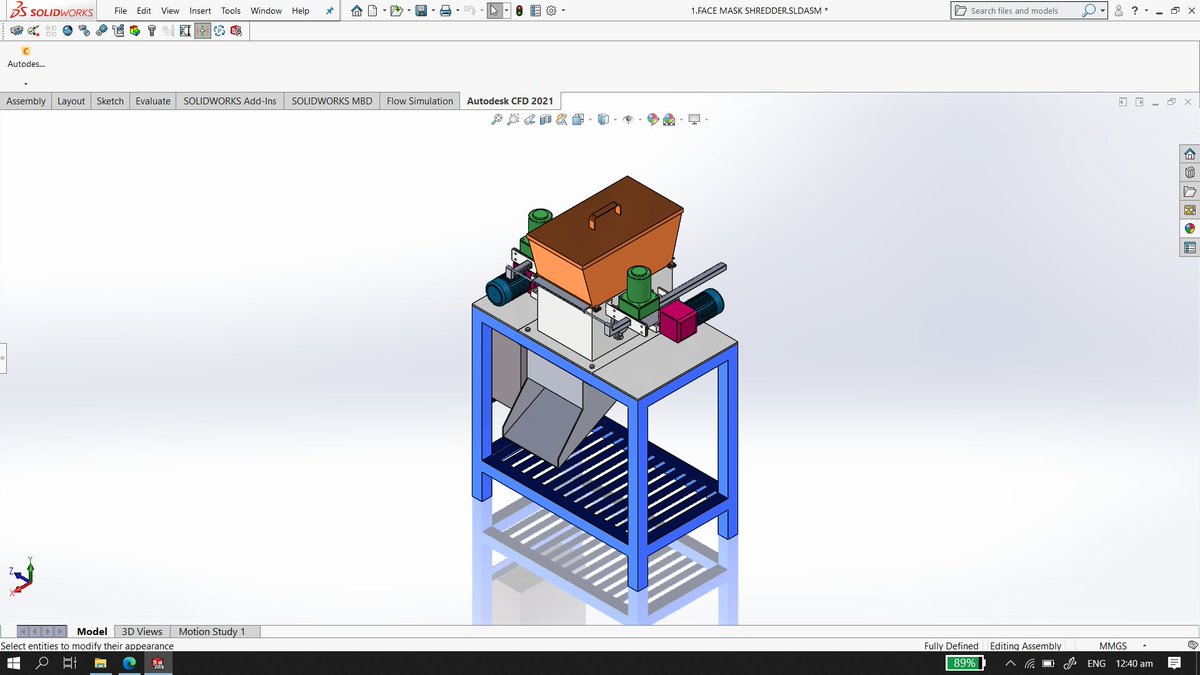Open the Section View icon in heads-up toolbar
This screenshot has height=675, width=1200.
(x=545, y=120)
